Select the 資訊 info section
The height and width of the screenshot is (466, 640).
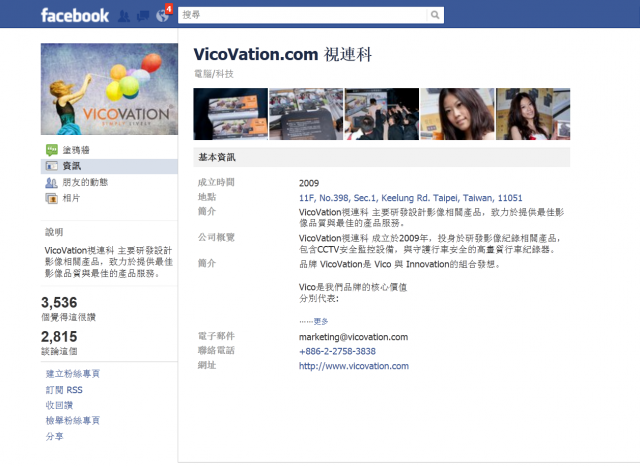click(x=109, y=166)
